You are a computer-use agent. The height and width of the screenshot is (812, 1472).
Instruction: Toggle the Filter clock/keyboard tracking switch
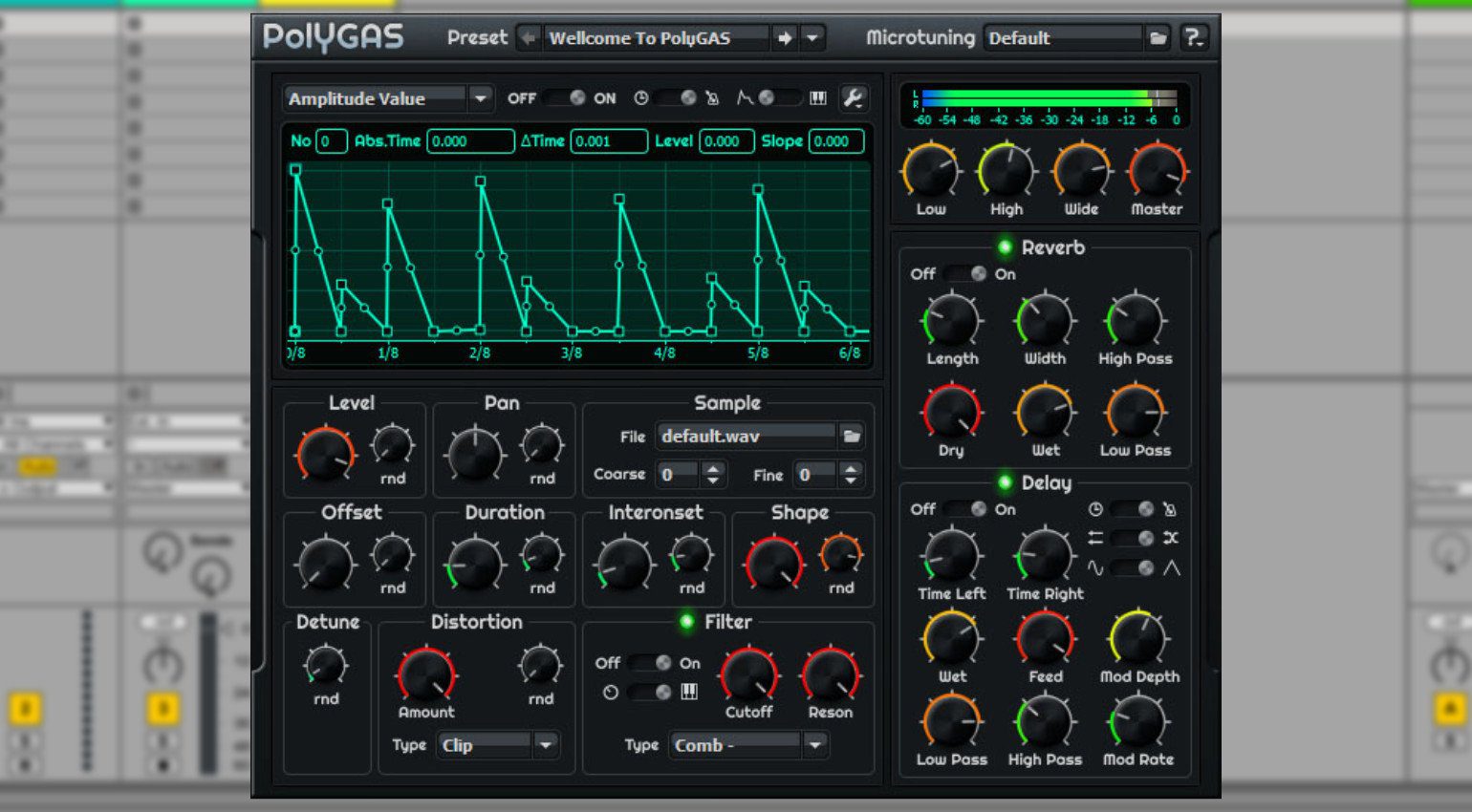650,693
